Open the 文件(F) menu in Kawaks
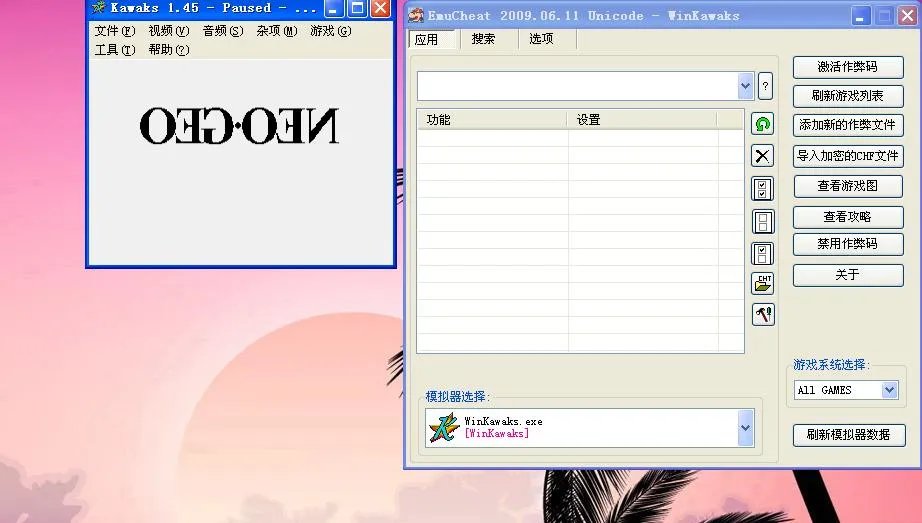 [115, 31]
